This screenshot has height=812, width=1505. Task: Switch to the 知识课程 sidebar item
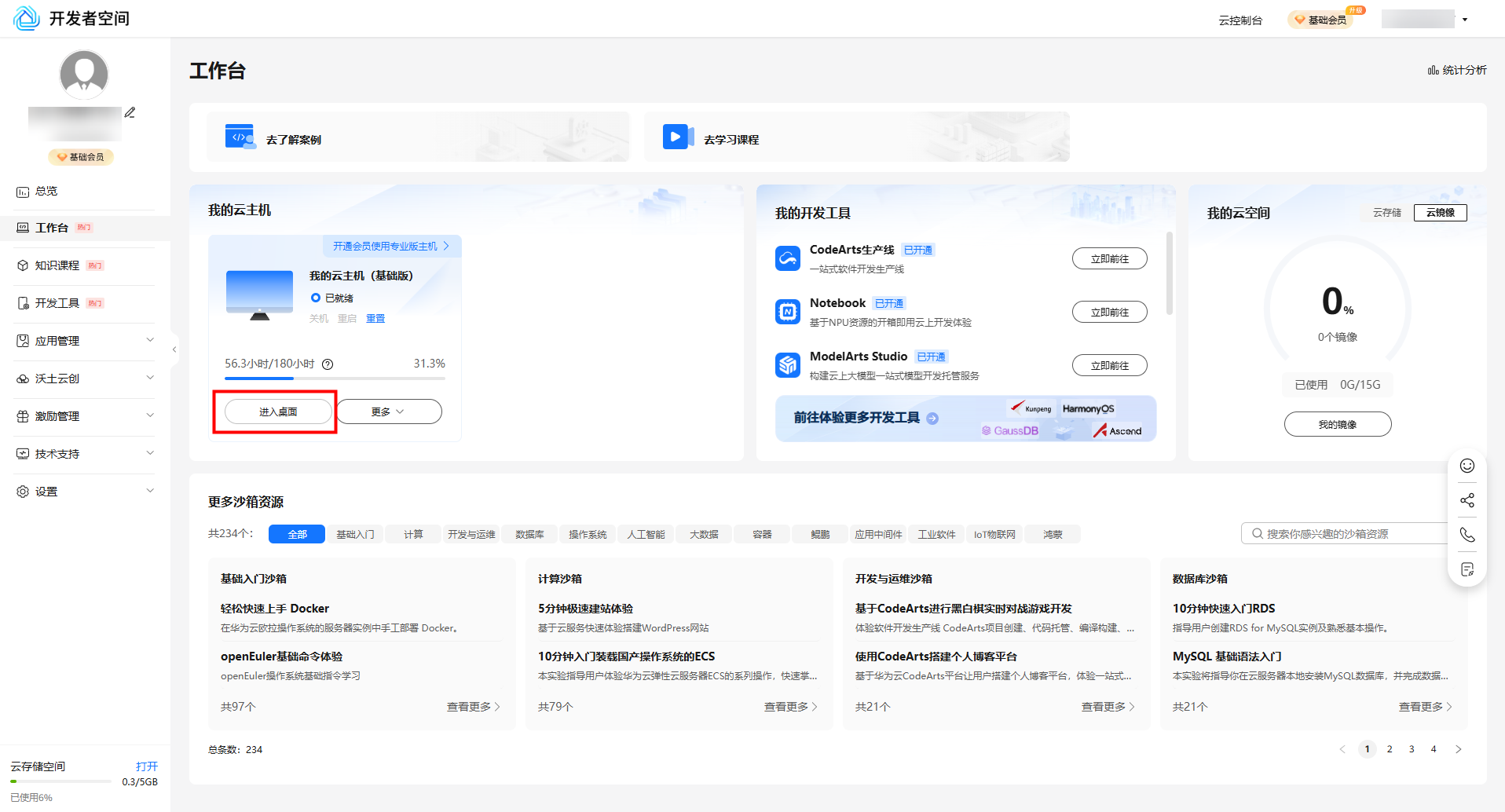click(x=57, y=265)
